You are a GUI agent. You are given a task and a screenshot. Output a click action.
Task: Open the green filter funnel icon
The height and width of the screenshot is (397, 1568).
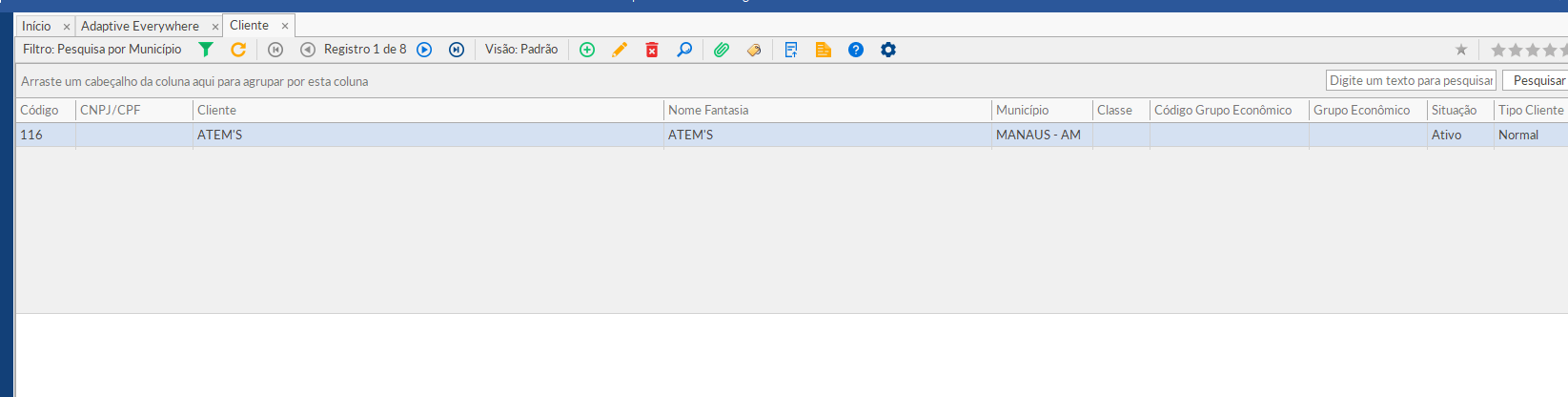(206, 50)
